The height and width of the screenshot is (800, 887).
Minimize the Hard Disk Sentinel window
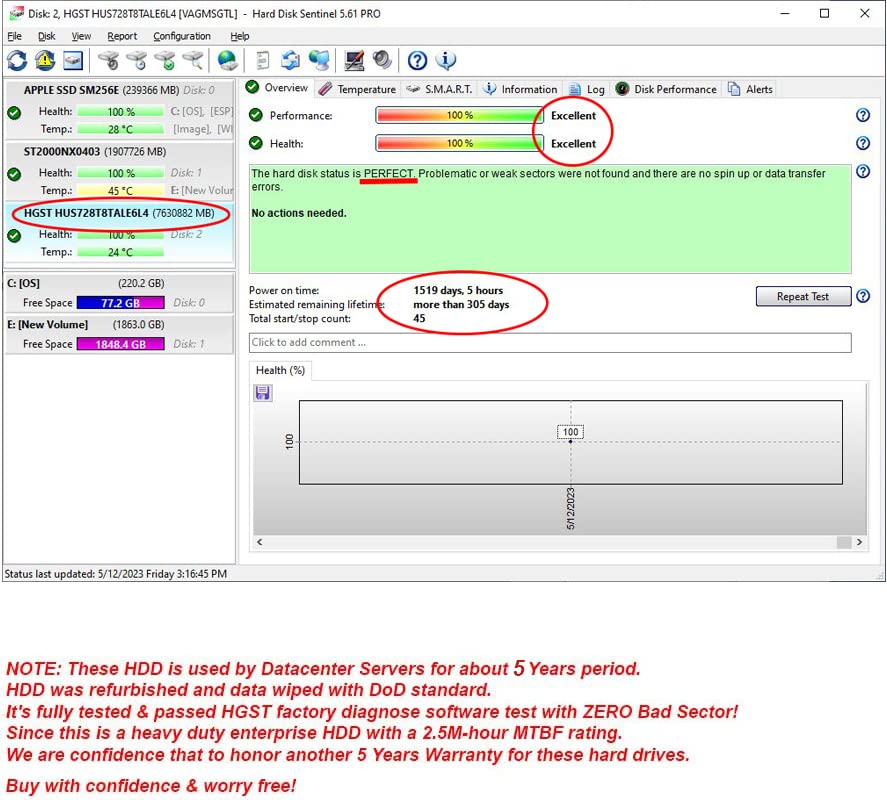click(785, 14)
